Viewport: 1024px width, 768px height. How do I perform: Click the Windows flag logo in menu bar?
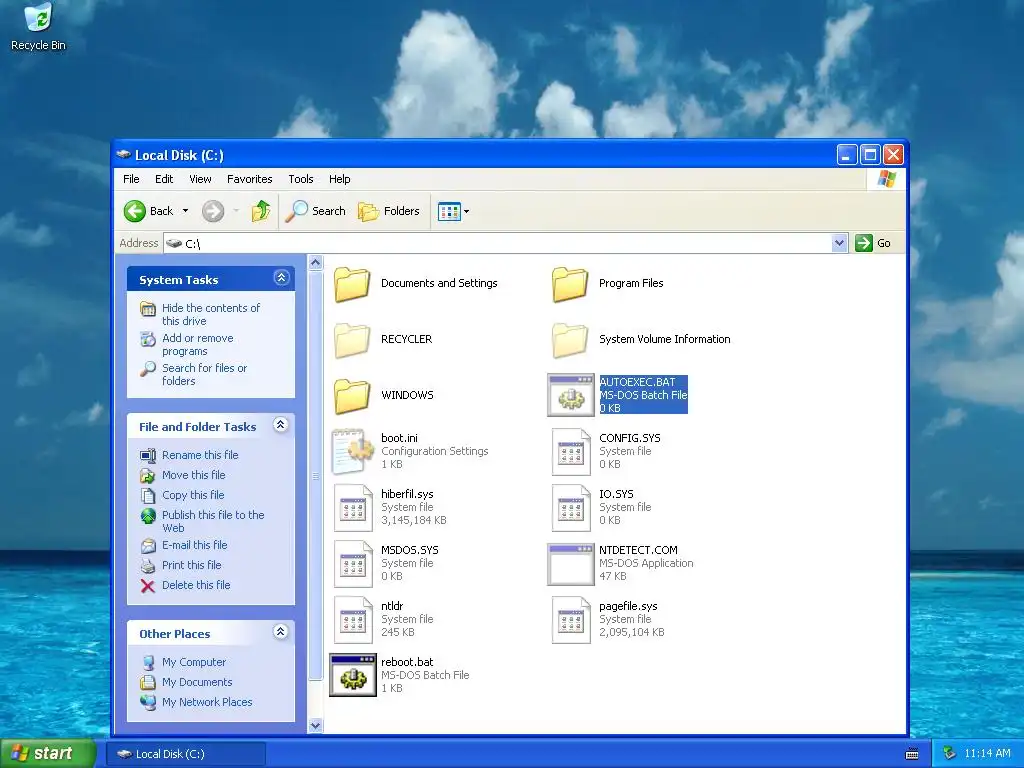886,179
